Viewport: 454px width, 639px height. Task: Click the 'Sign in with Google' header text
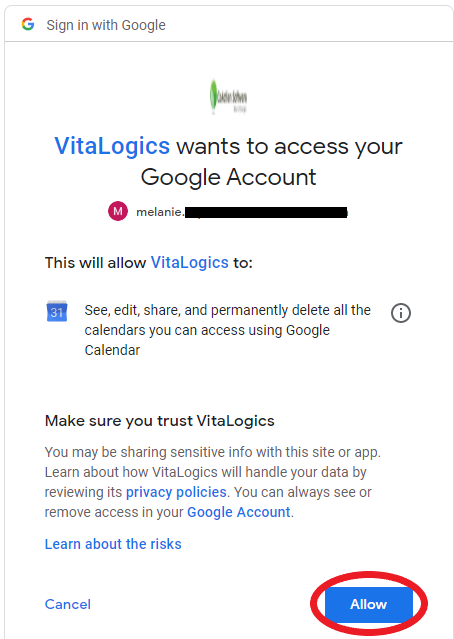tap(106, 25)
